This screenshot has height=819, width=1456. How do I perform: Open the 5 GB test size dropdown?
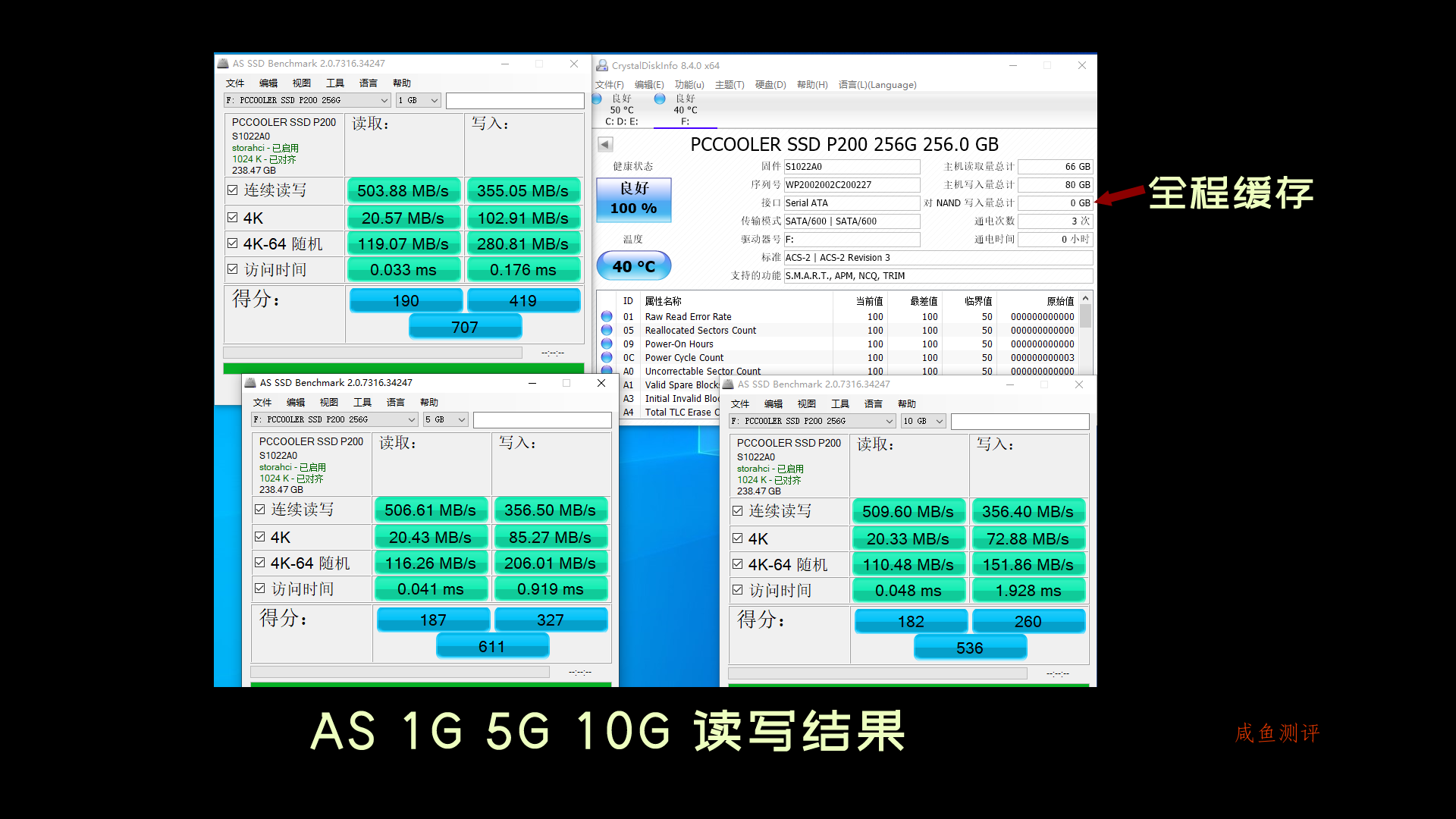point(446,419)
